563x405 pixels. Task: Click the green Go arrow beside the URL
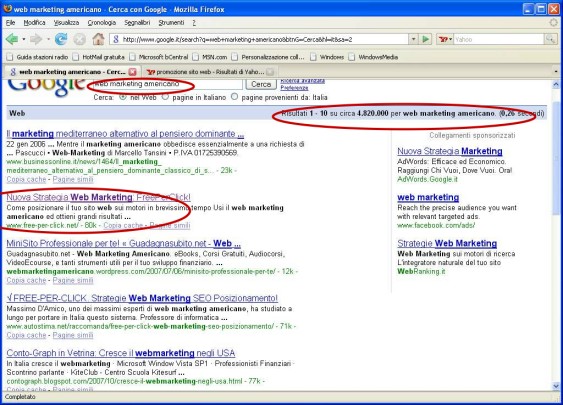coord(425,39)
